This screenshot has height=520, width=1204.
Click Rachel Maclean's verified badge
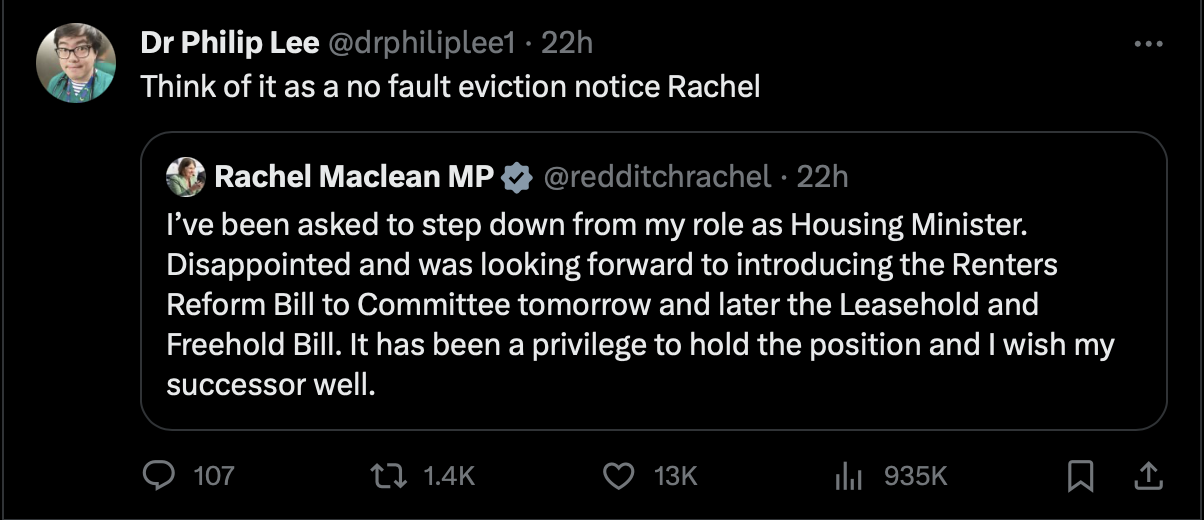[x=516, y=177]
